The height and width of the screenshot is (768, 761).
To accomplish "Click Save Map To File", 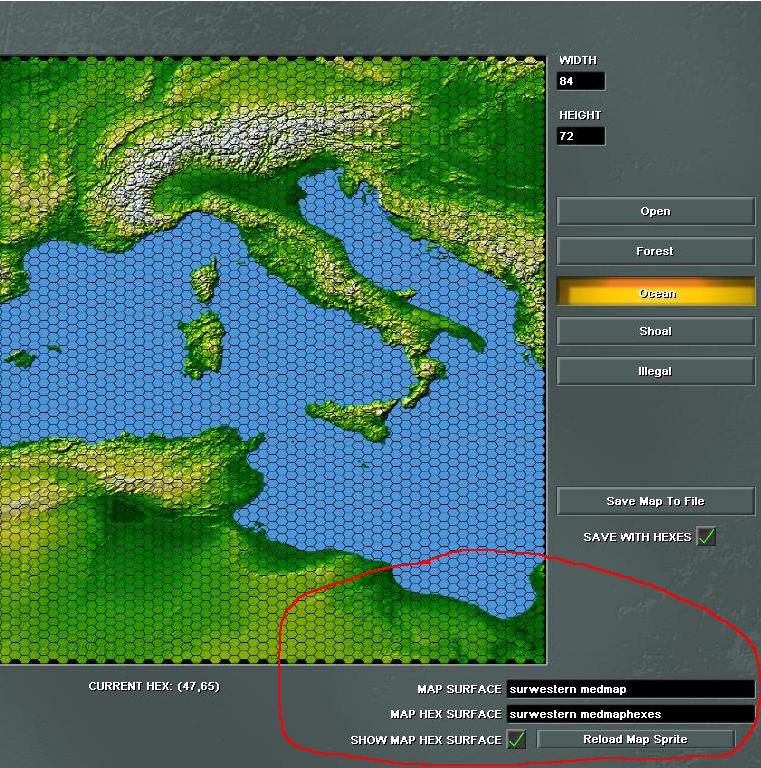I will tap(655, 501).
